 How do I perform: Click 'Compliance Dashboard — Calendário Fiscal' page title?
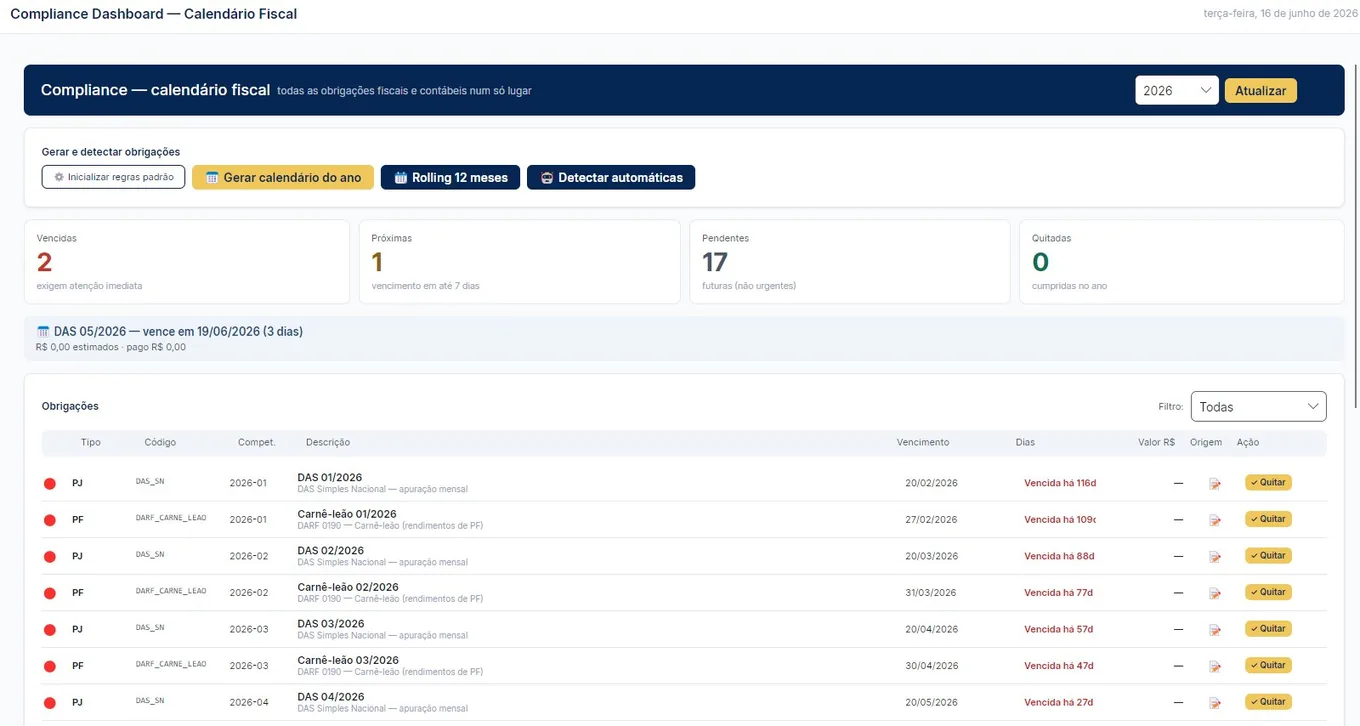[x=153, y=14]
